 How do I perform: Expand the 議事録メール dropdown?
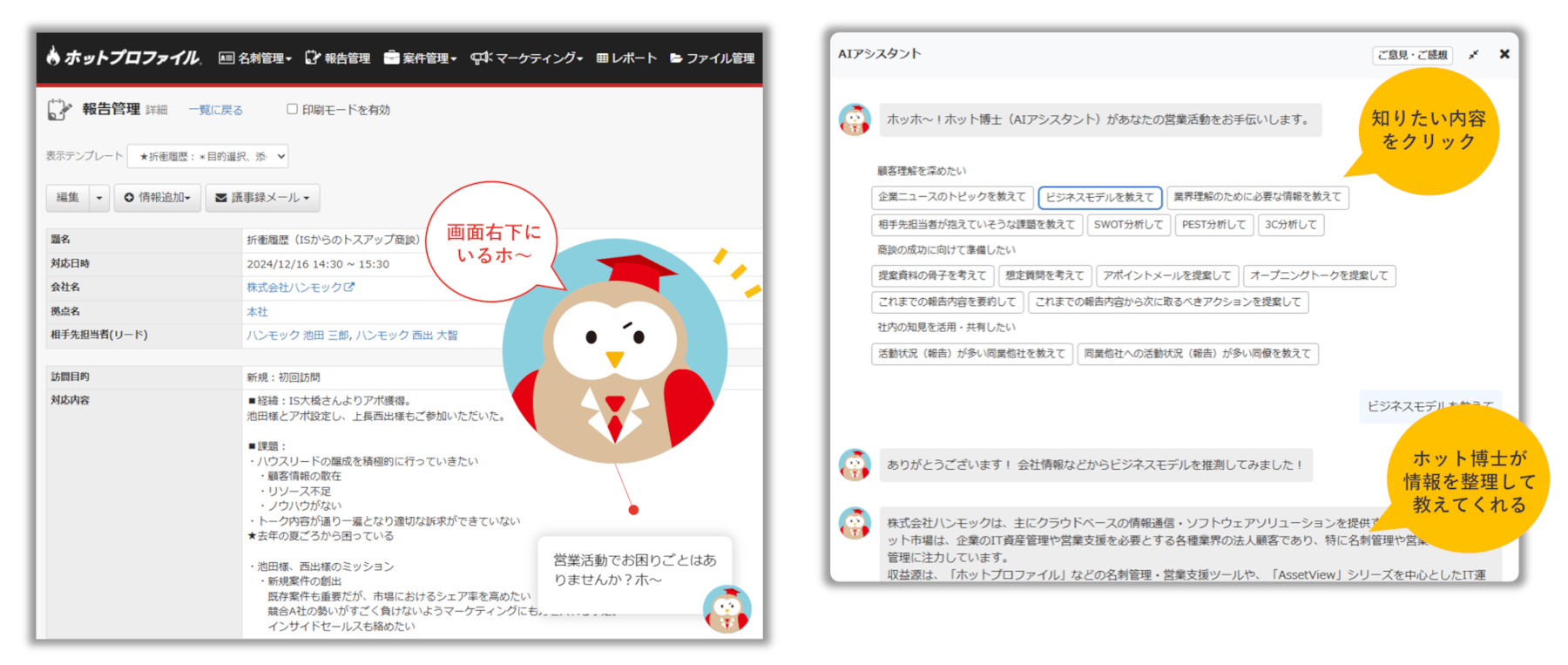262,198
